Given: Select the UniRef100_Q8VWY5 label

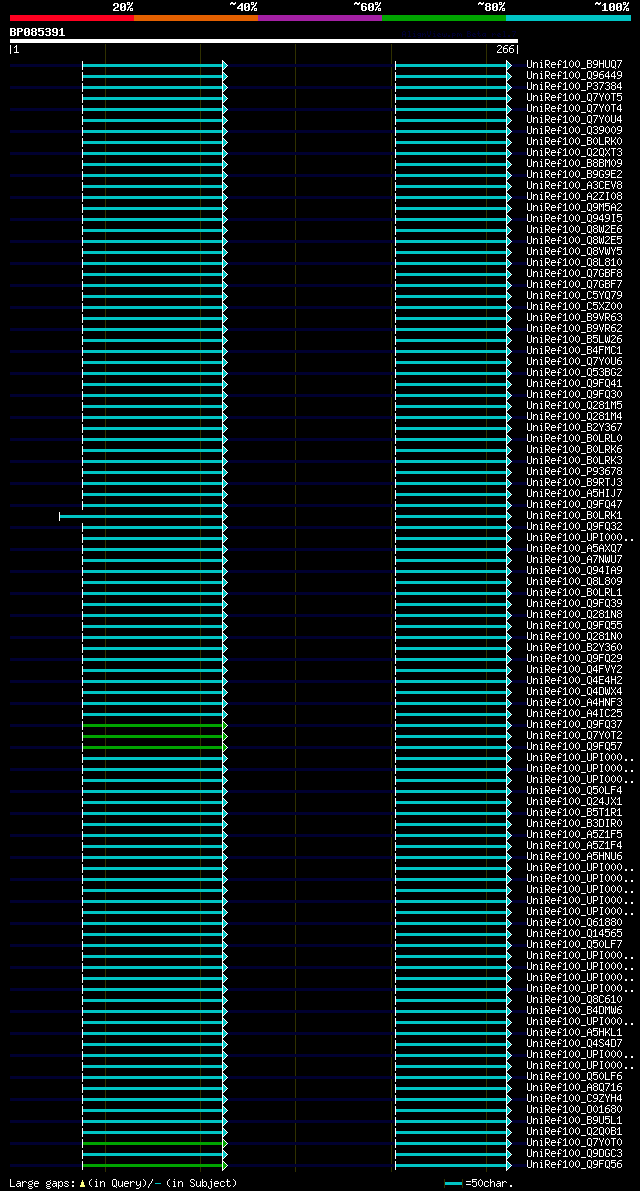Looking at the screenshot, I should [x=574, y=251].
